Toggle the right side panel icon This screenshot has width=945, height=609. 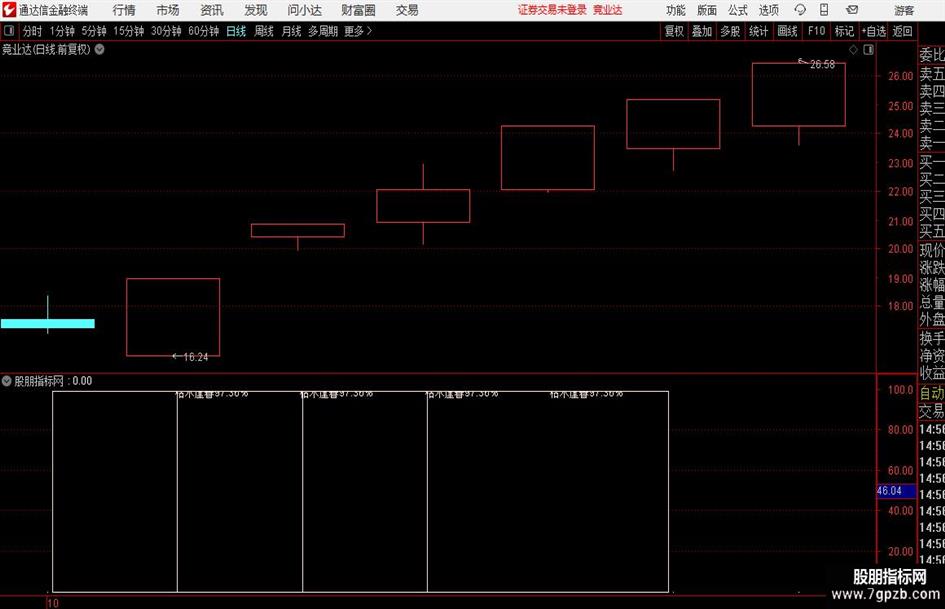pos(868,49)
